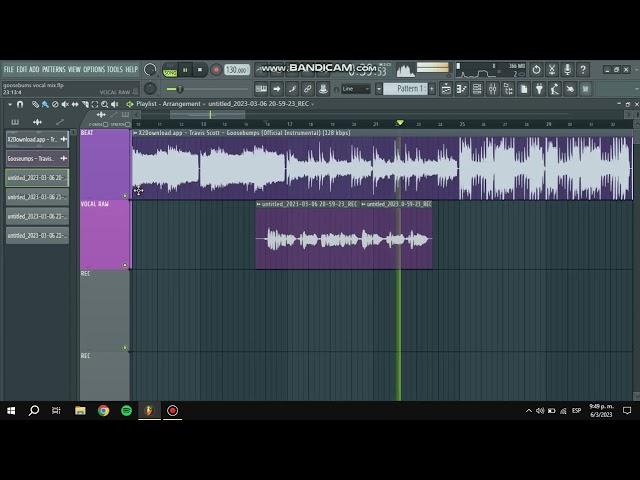Mute the VOCAL RAW track green dot

click(x=125, y=265)
